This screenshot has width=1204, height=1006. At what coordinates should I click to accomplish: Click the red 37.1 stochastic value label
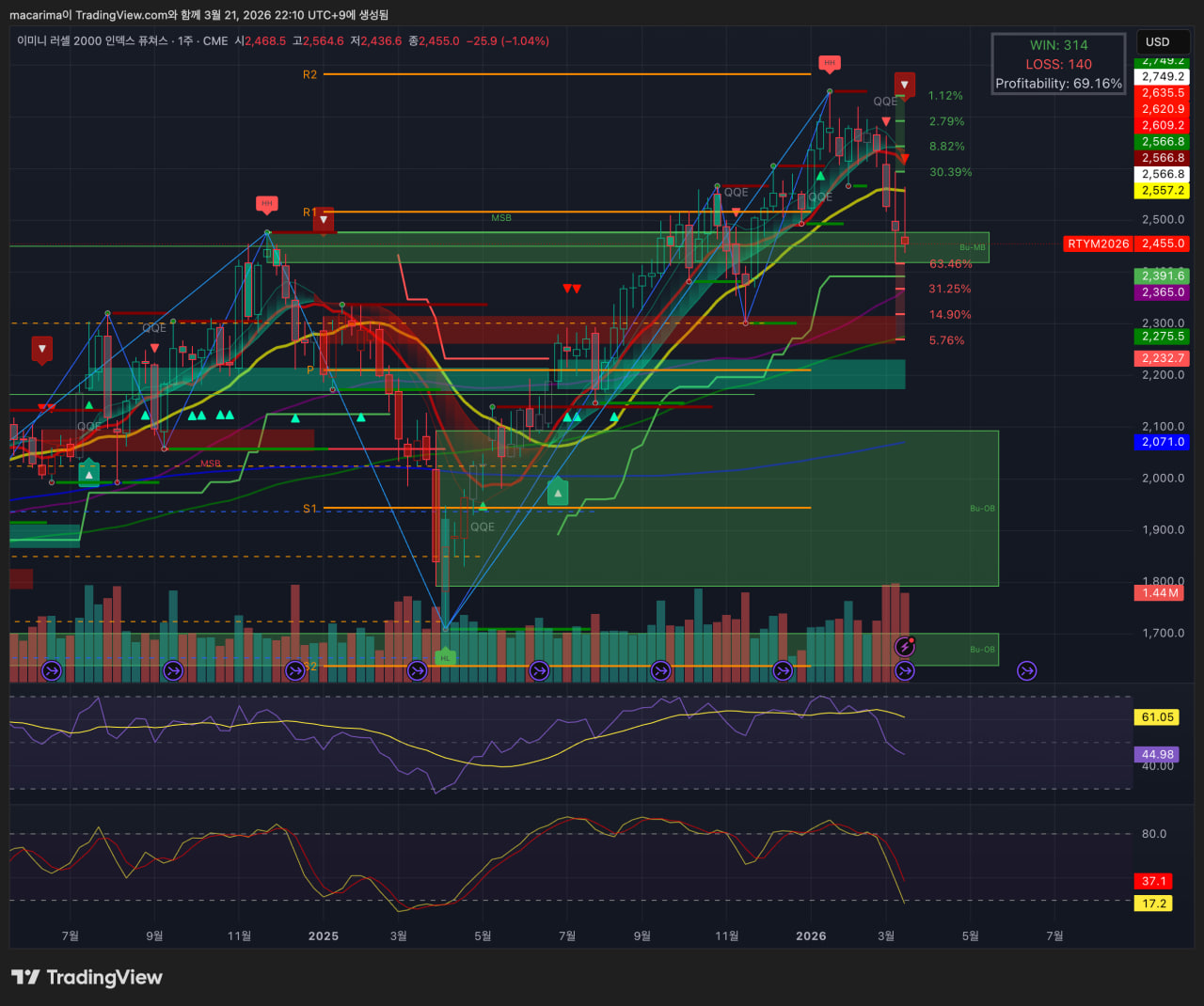pyautogui.click(x=1153, y=881)
